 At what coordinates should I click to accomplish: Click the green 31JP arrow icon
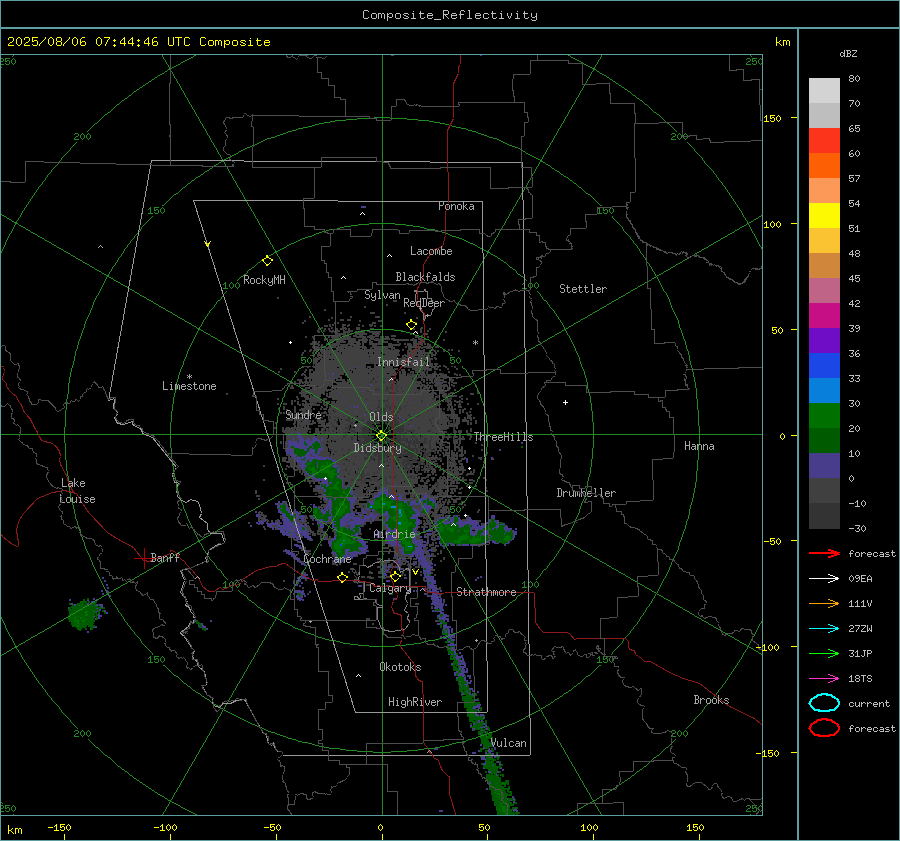coord(824,653)
